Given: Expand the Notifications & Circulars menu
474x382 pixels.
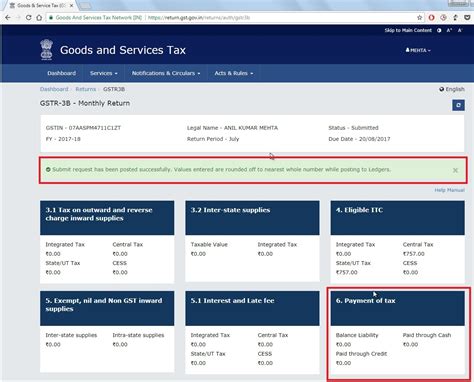Looking at the screenshot, I should click(166, 73).
